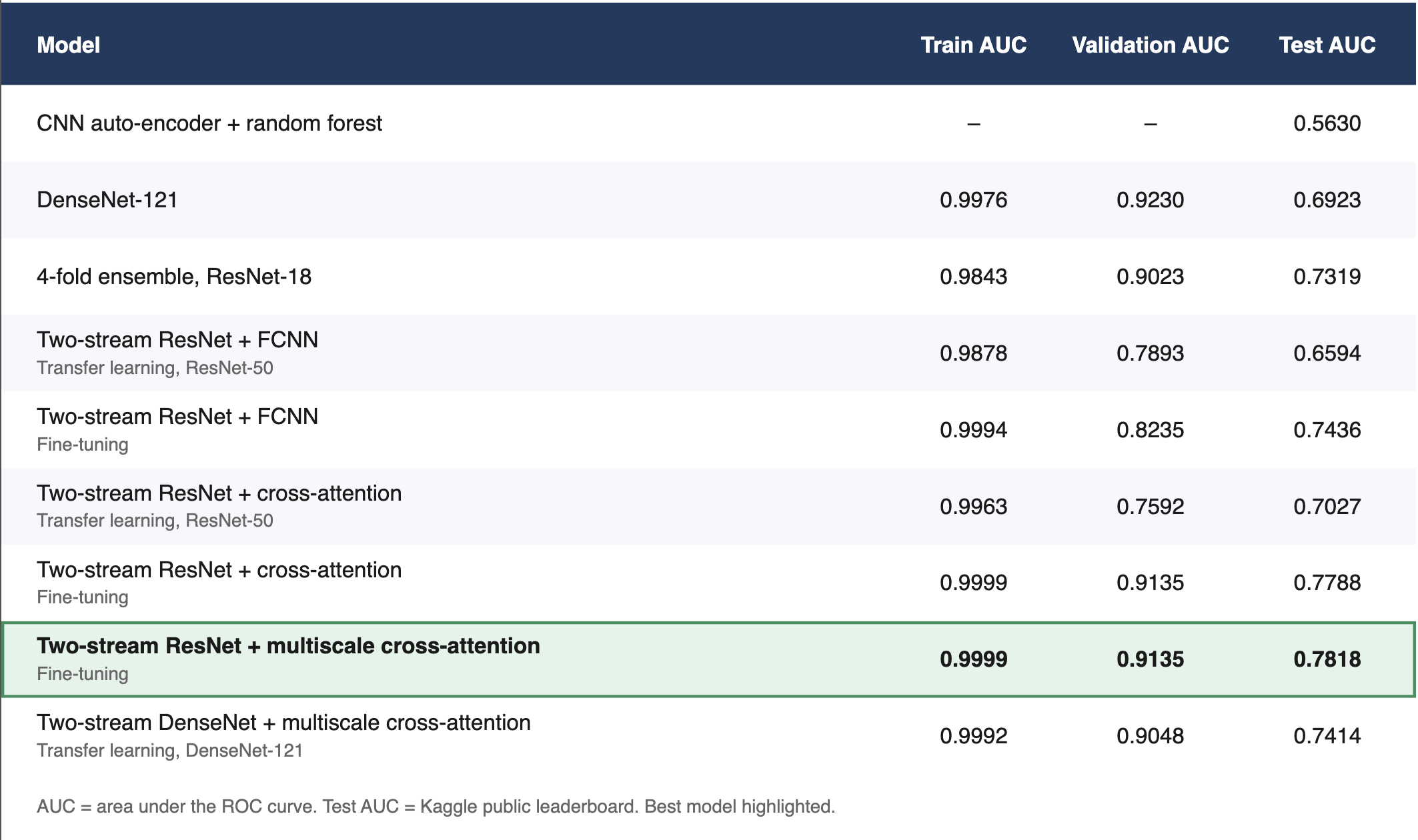The height and width of the screenshot is (840, 1418).
Task: Click train AUC value 0.9843
Action: 973,277
